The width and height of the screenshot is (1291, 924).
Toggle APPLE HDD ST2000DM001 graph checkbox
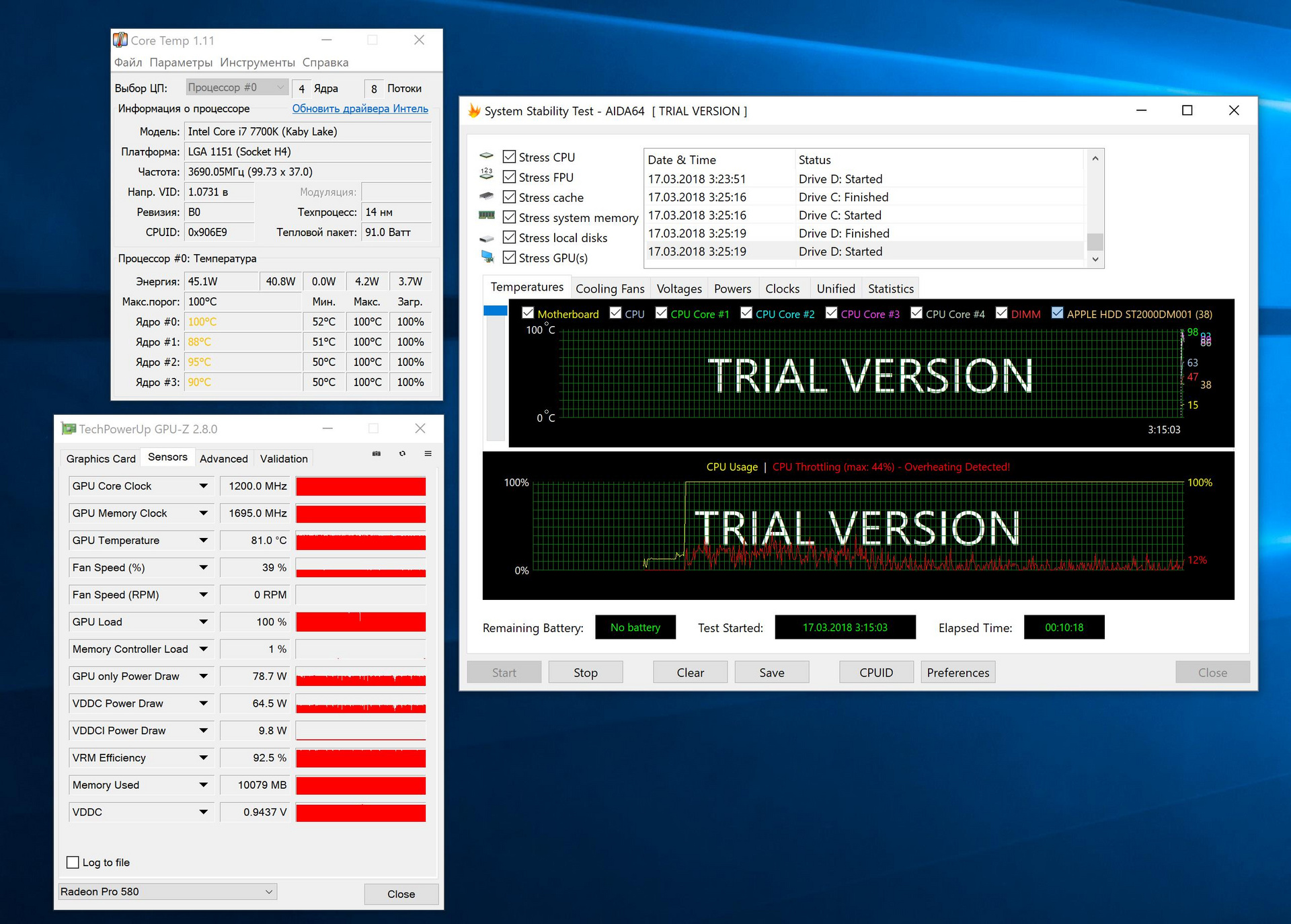pos(1058,313)
